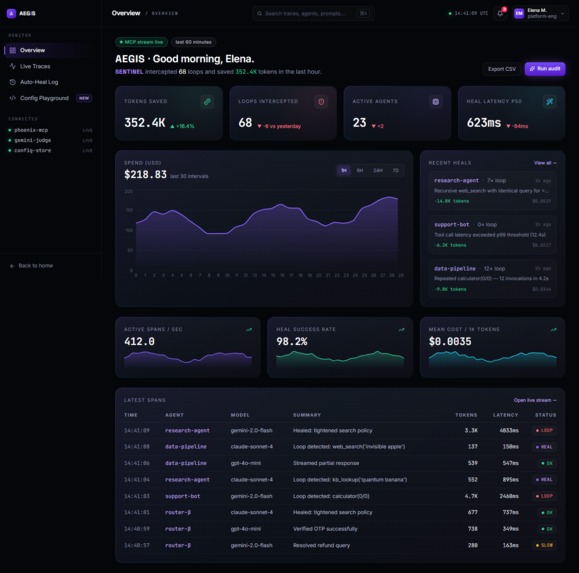This screenshot has width=579, height=573.
Task: Select the gemini-judge connection
Action: [50, 140]
